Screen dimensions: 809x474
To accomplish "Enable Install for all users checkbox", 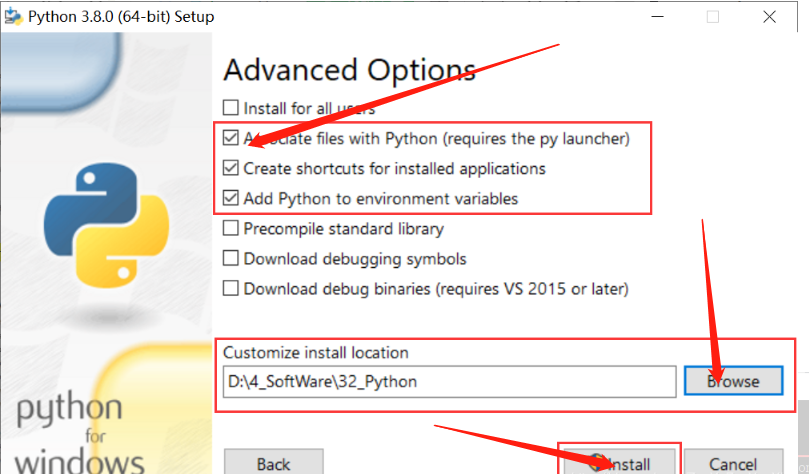I will point(231,108).
